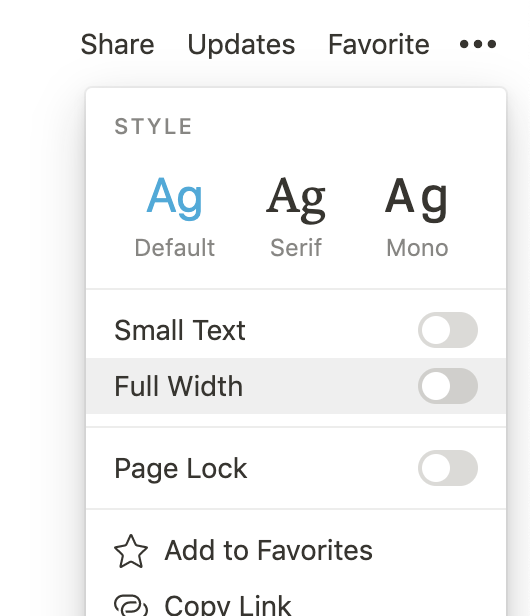The width and height of the screenshot is (530, 616).
Task: Open the three-dot more options menu
Action: [x=478, y=44]
